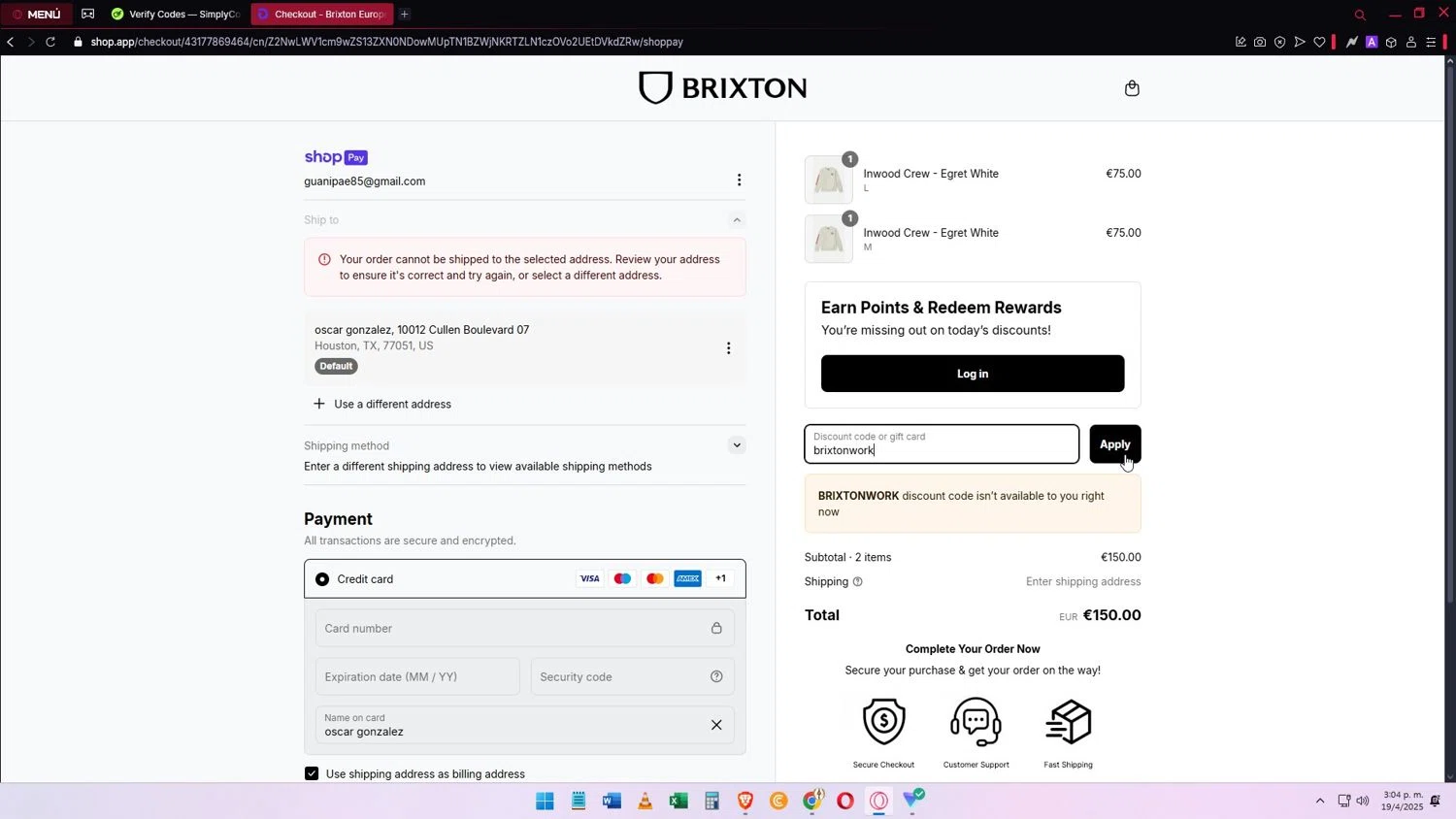Launch Excel from taskbar
1456x819 pixels.
pyautogui.click(x=678, y=801)
